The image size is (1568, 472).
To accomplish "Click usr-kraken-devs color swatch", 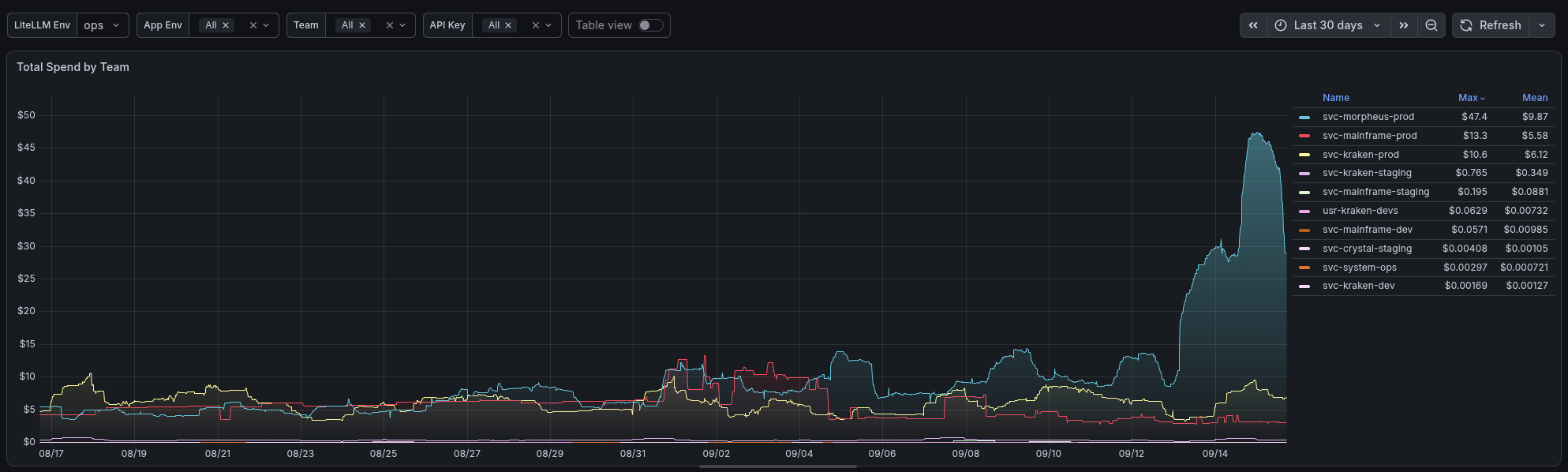I will point(1304,211).
